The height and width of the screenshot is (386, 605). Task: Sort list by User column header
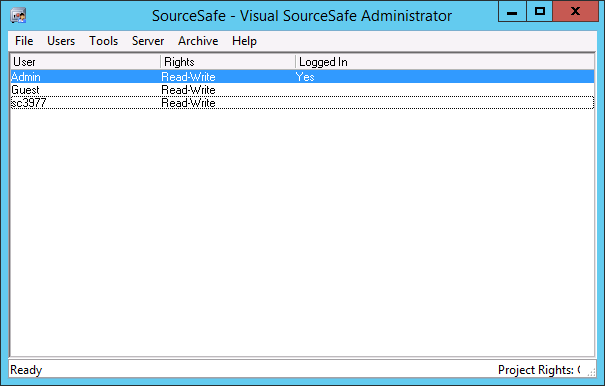[x=85, y=62]
